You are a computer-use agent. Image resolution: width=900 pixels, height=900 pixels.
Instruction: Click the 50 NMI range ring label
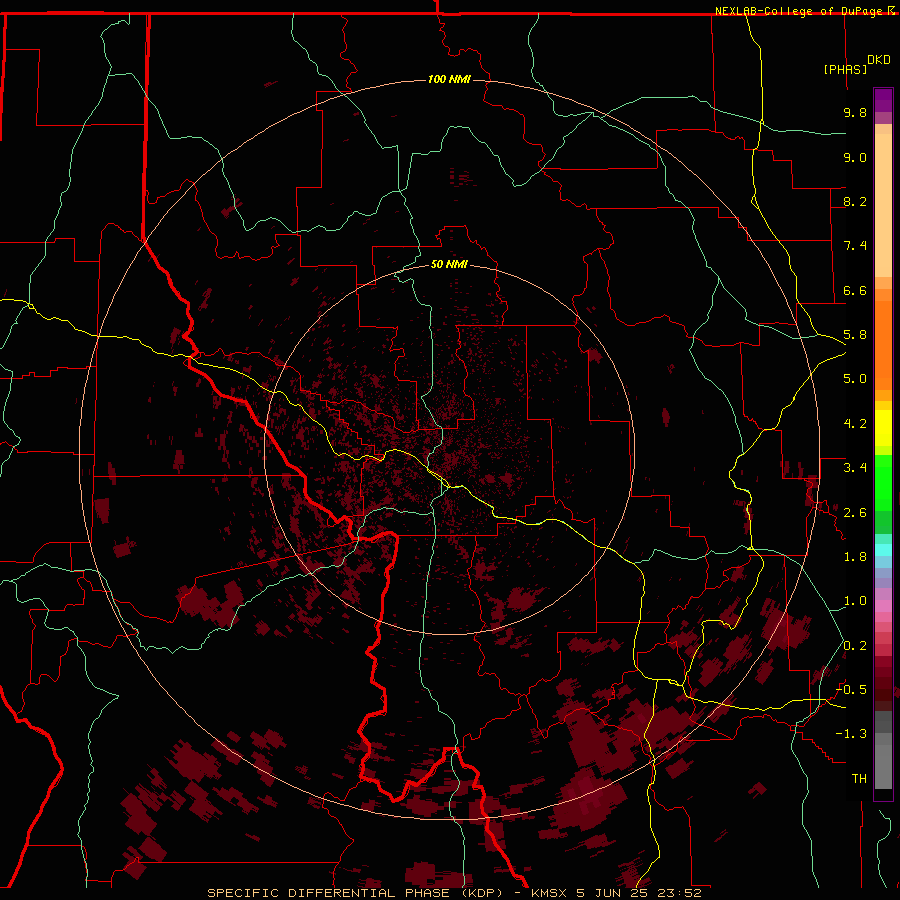(x=449, y=264)
